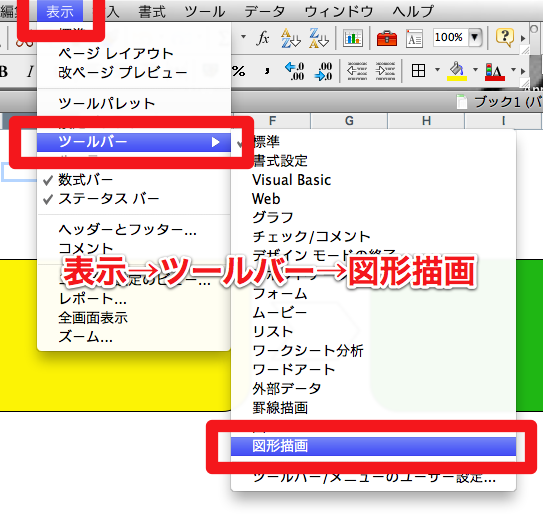Open the font color dropdown arrow

point(514,70)
